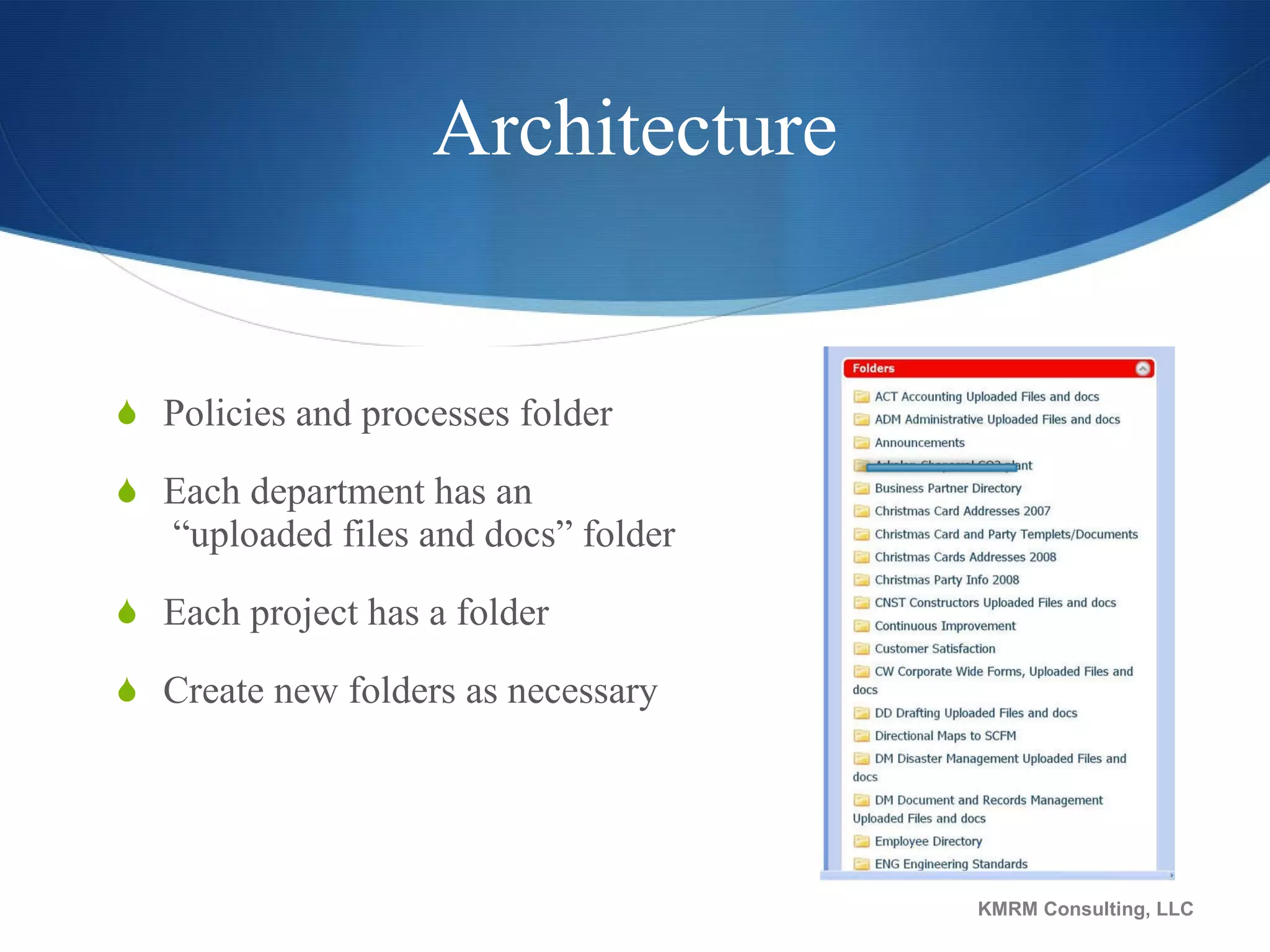Viewport: 1270px width, 952px height.
Task: Open CW Corporate Wide Forms folder
Action: tap(993, 681)
